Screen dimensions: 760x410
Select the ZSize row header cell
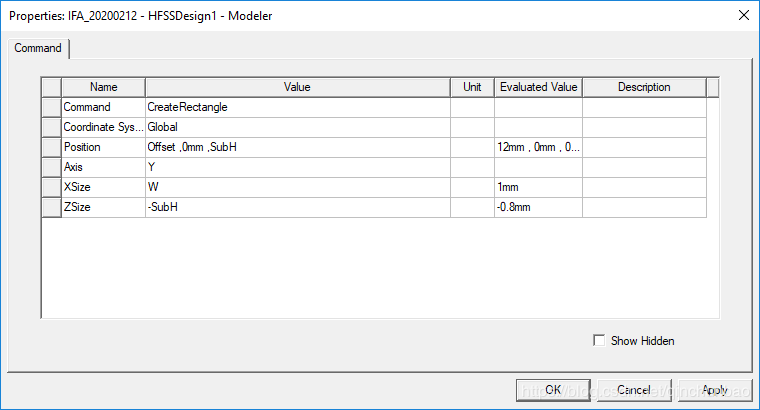51,207
